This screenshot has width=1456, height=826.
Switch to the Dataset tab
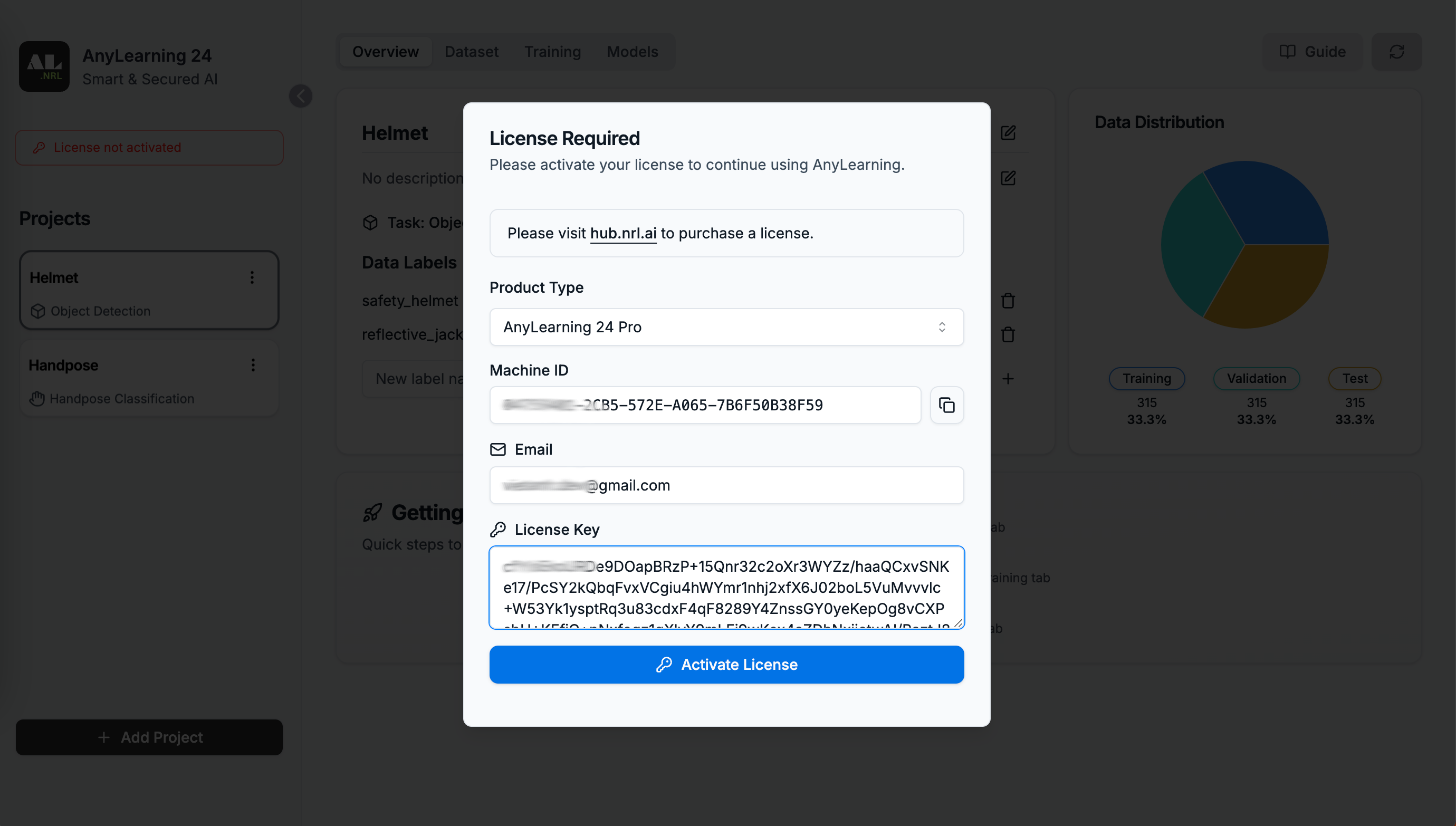tap(471, 52)
